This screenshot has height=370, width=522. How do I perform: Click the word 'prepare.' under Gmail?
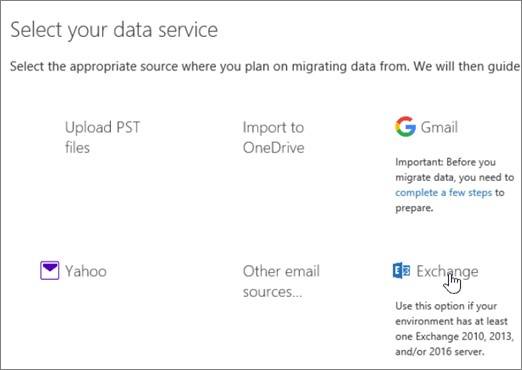[414, 208]
